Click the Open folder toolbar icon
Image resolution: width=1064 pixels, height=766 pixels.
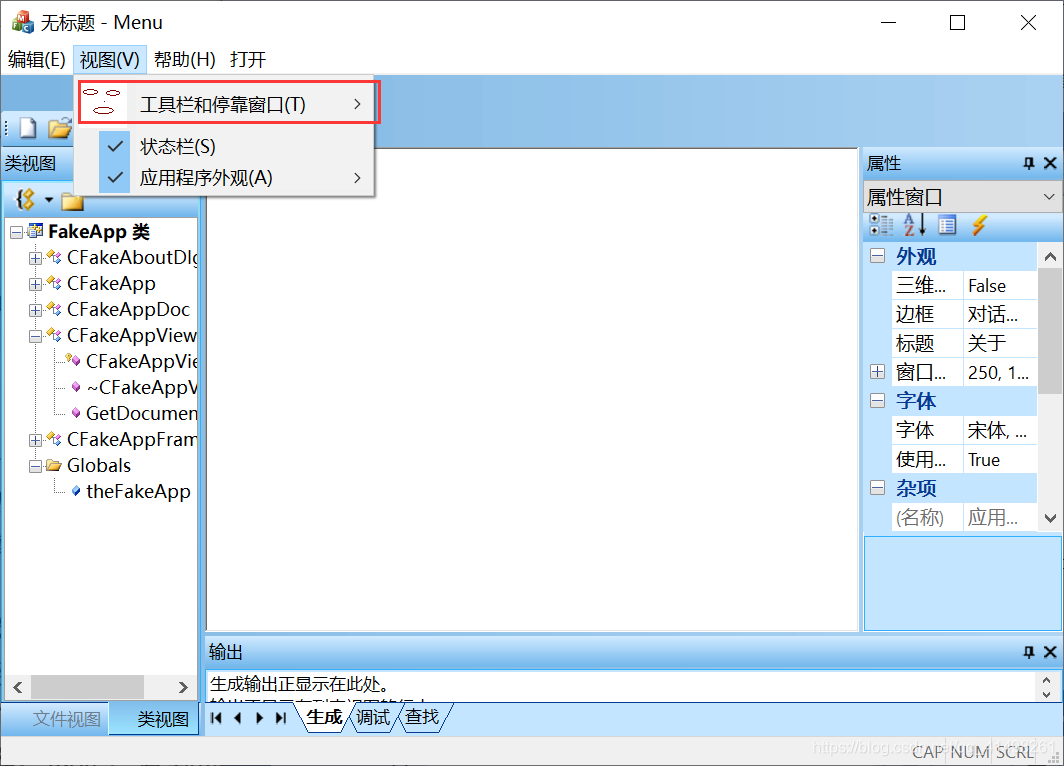(60, 128)
